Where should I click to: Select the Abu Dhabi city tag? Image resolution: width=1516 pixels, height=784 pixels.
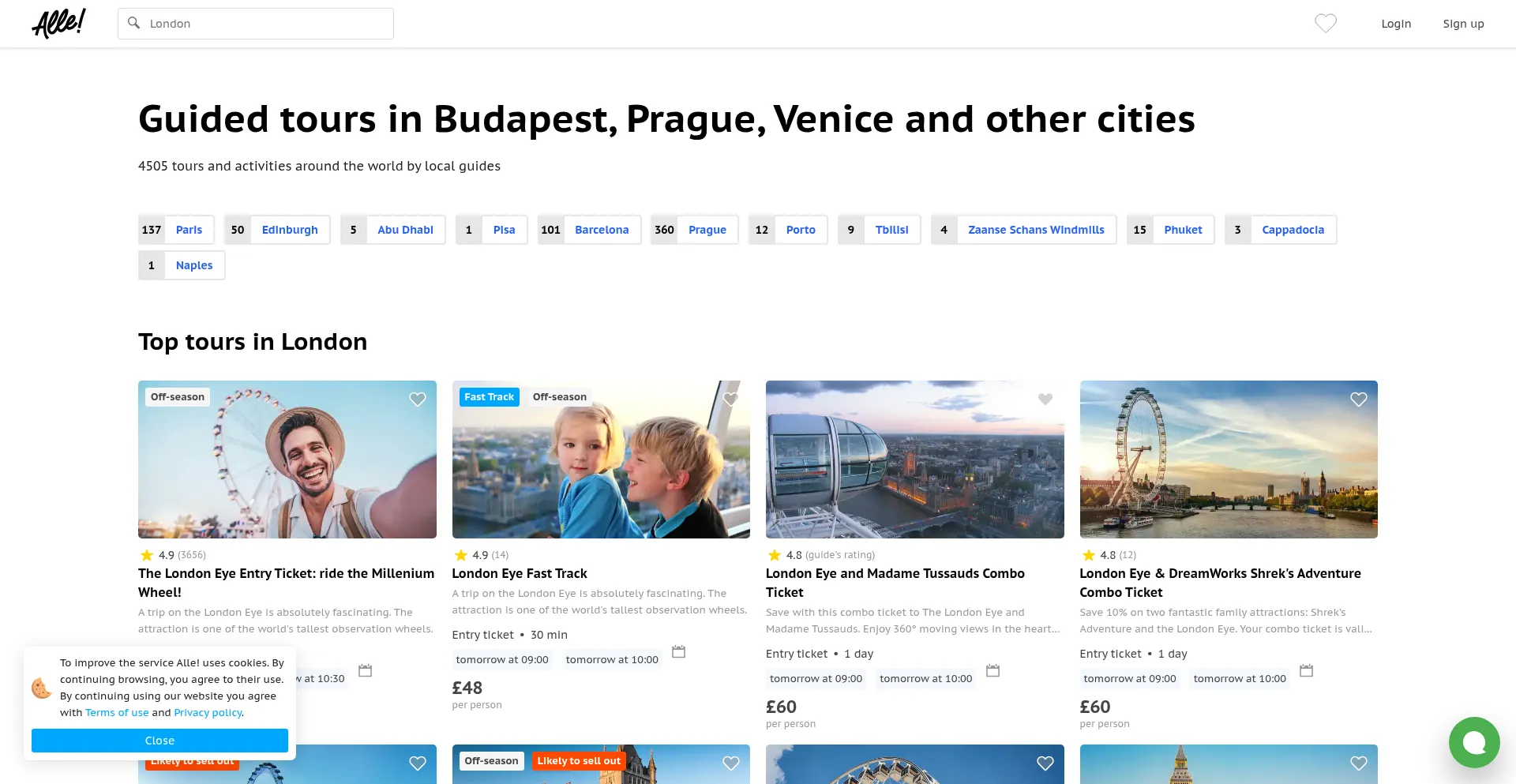(x=393, y=230)
